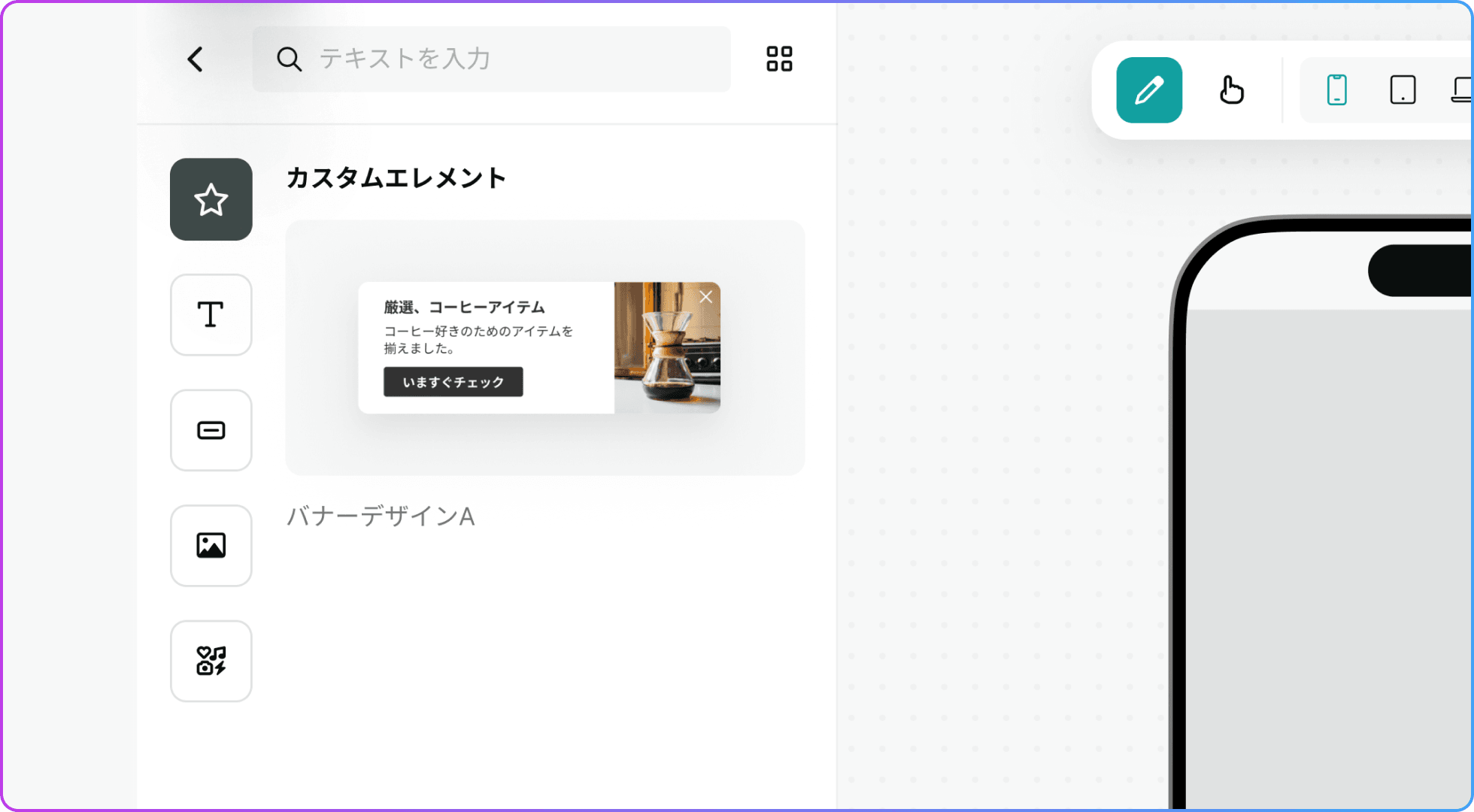The width and height of the screenshot is (1474, 812).
Task: Choose the smartphone device preview
Action: click(1337, 90)
